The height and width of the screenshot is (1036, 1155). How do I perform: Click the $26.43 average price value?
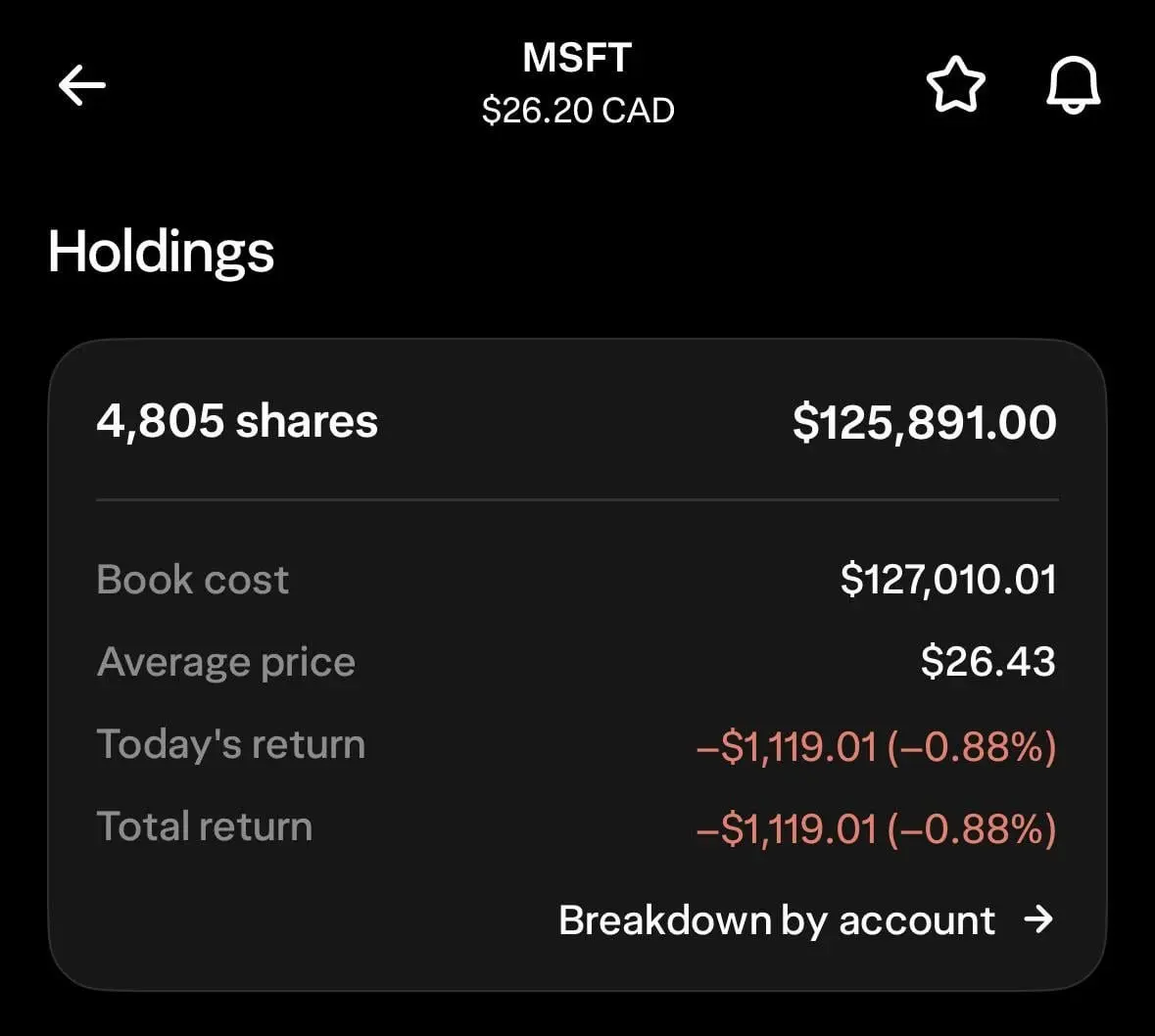coord(987,662)
